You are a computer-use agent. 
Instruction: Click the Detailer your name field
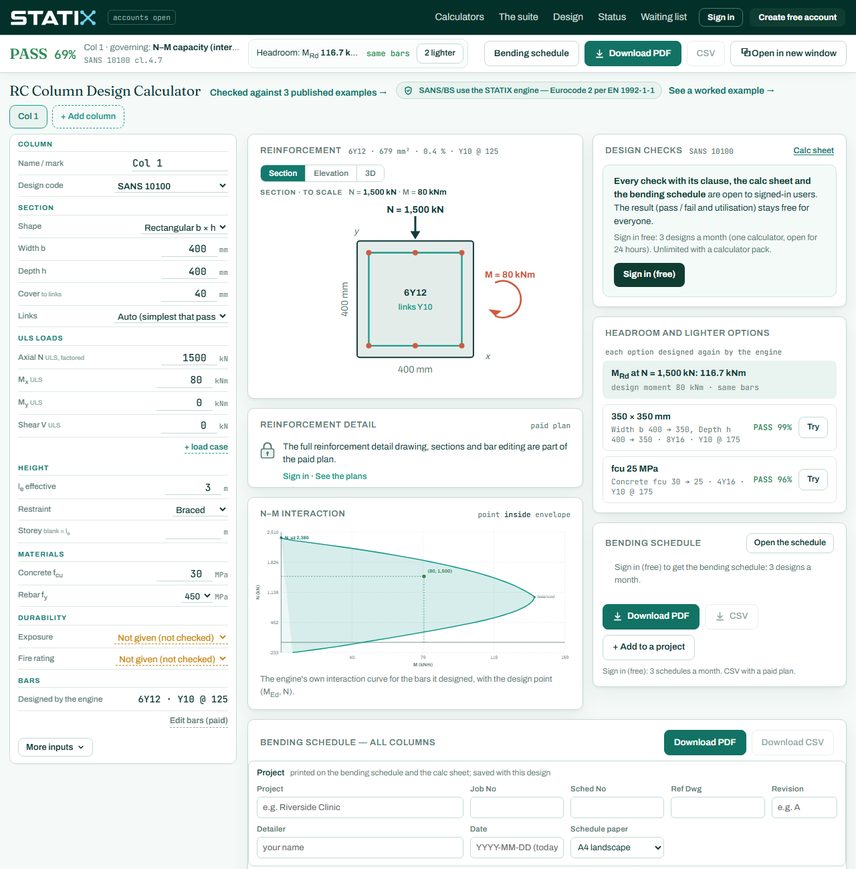pos(360,847)
